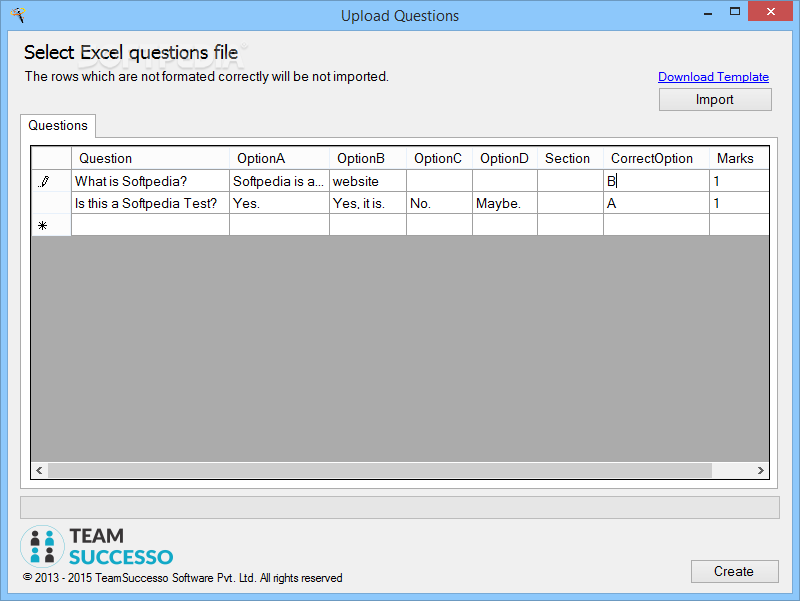Click the scroll right arrow of grid
The image size is (800, 601).
click(x=761, y=470)
